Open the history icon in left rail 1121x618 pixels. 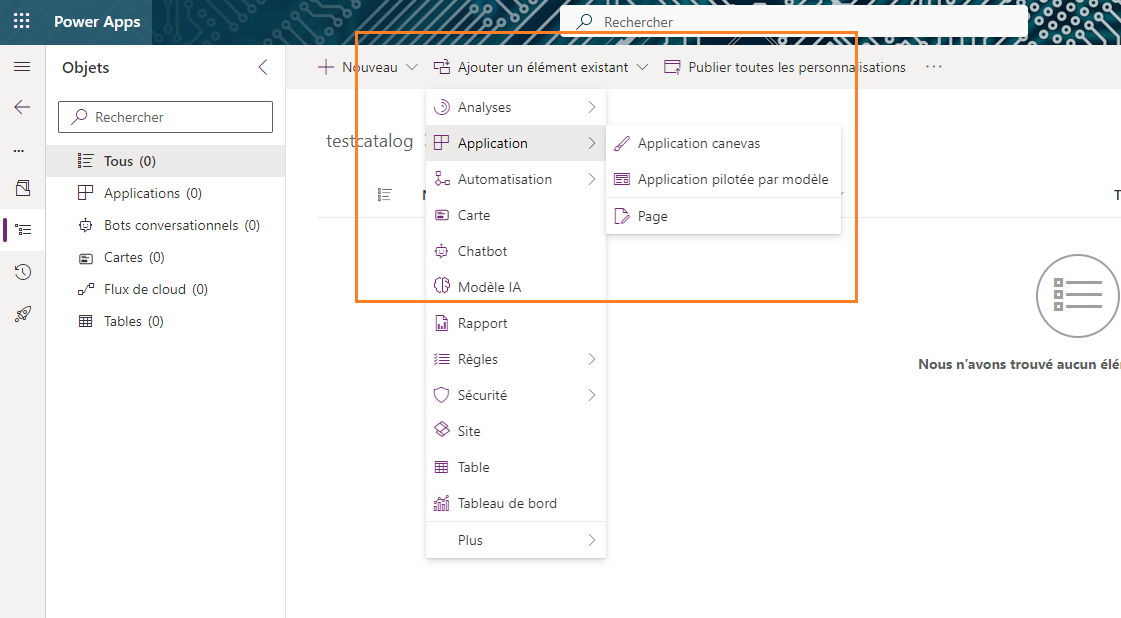22,272
